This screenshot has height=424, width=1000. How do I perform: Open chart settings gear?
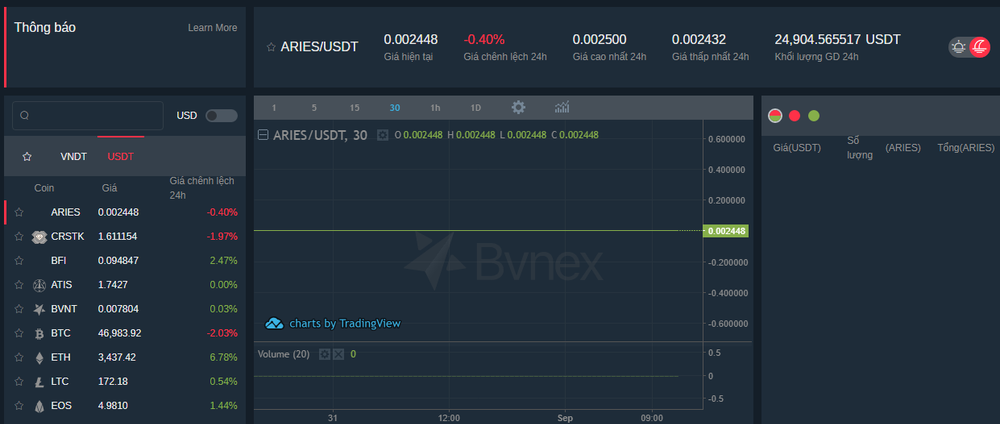(x=518, y=107)
